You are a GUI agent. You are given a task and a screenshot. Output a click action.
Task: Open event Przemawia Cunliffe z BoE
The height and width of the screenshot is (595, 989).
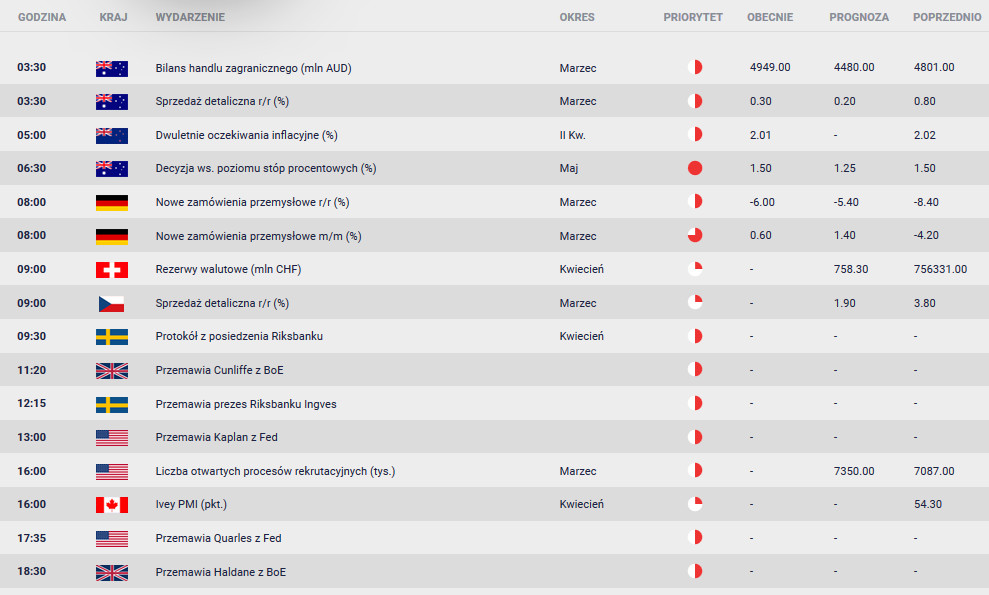click(219, 370)
